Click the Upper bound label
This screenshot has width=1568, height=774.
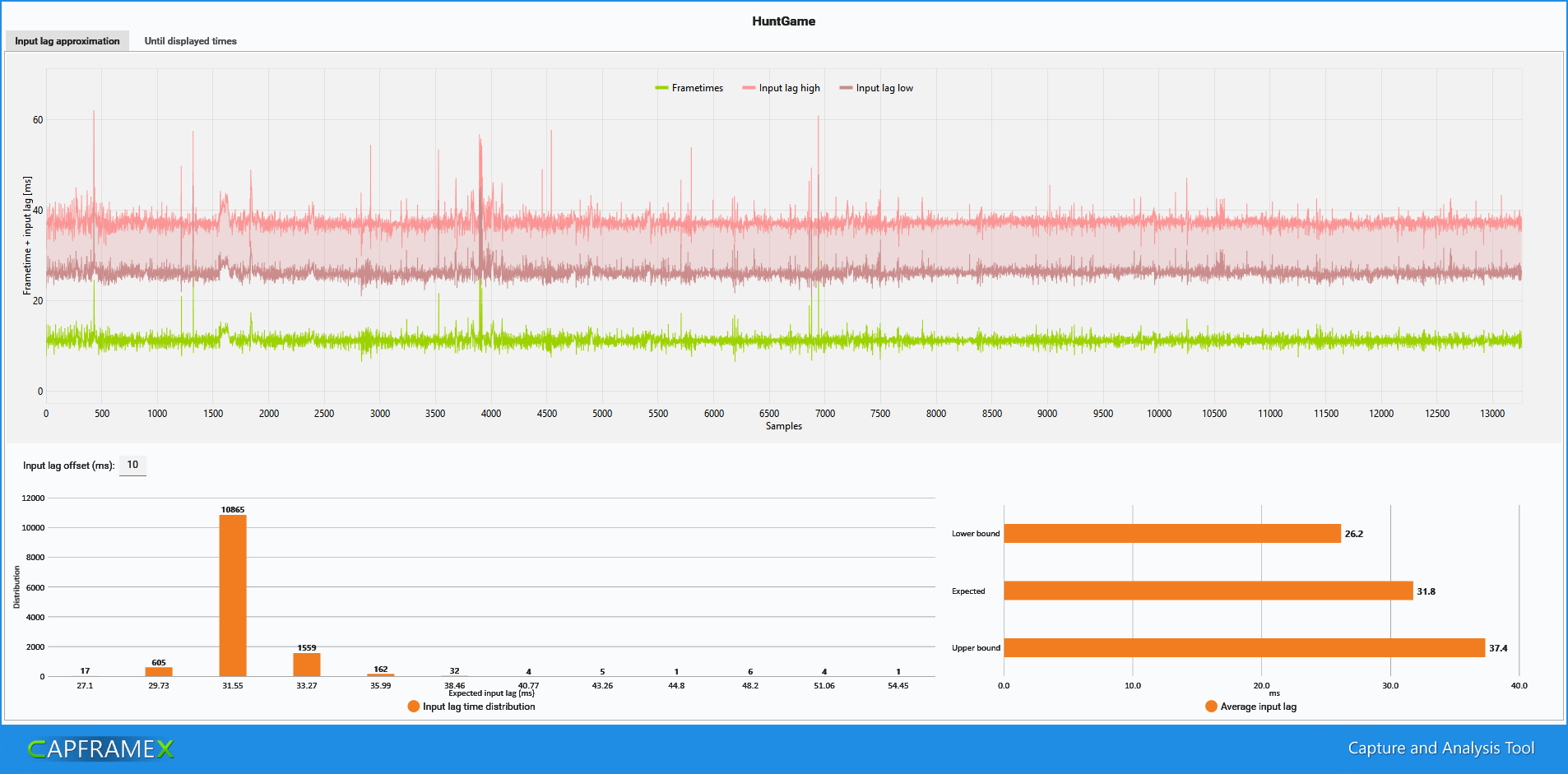(976, 648)
